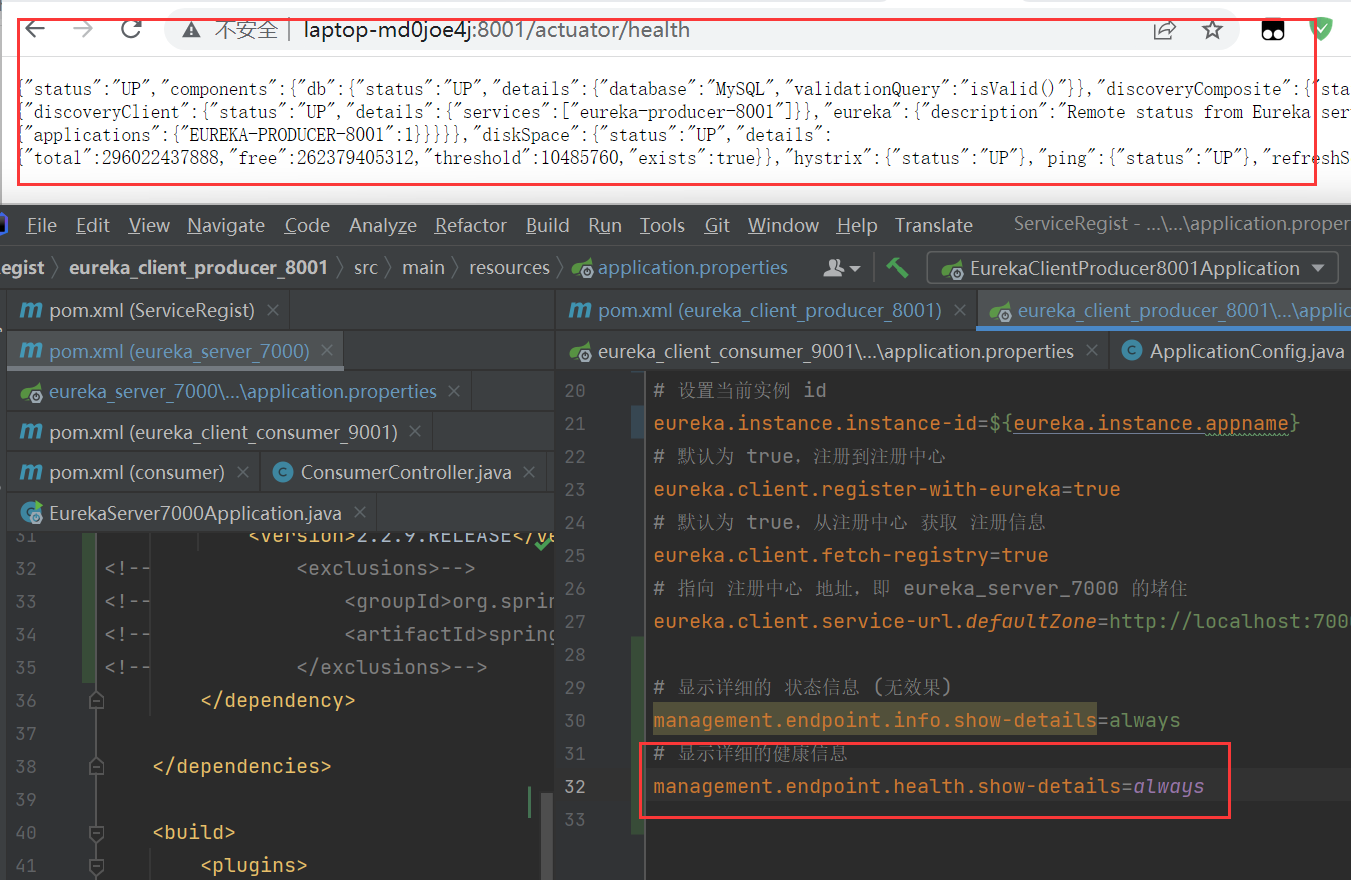Open the Analyze menu

[382, 225]
